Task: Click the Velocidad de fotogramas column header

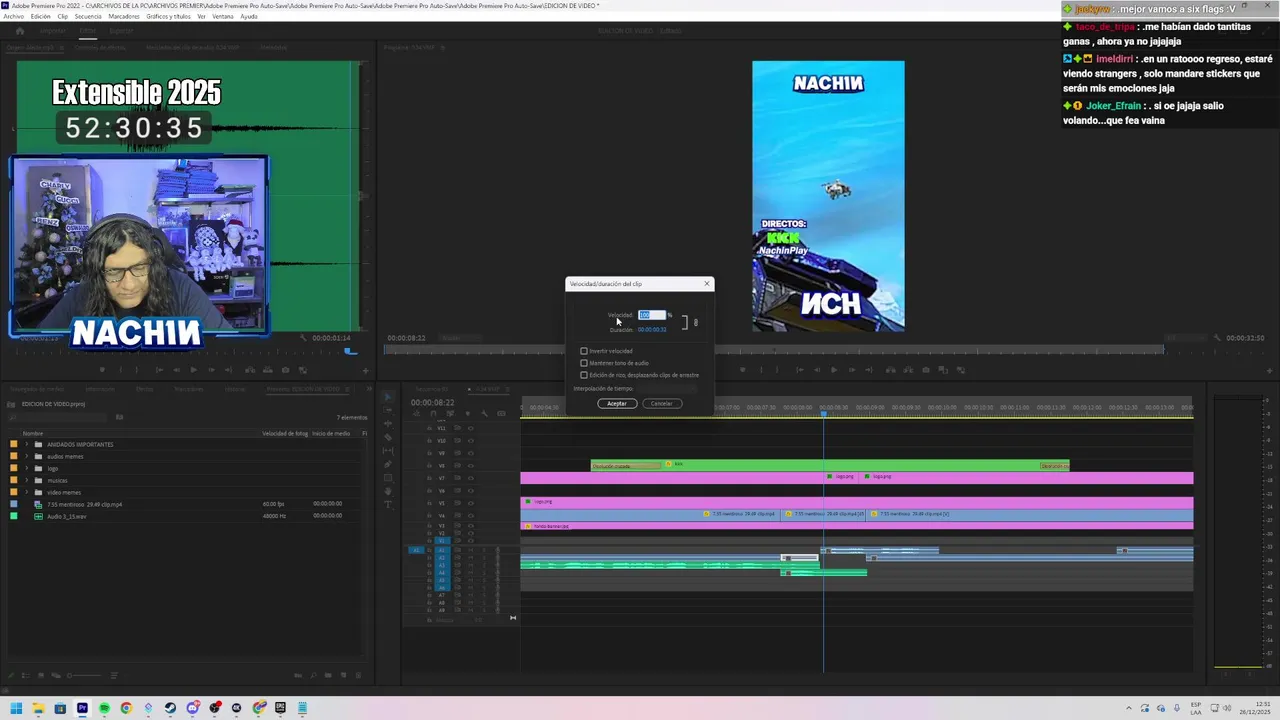Action: [x=285, y=433]
